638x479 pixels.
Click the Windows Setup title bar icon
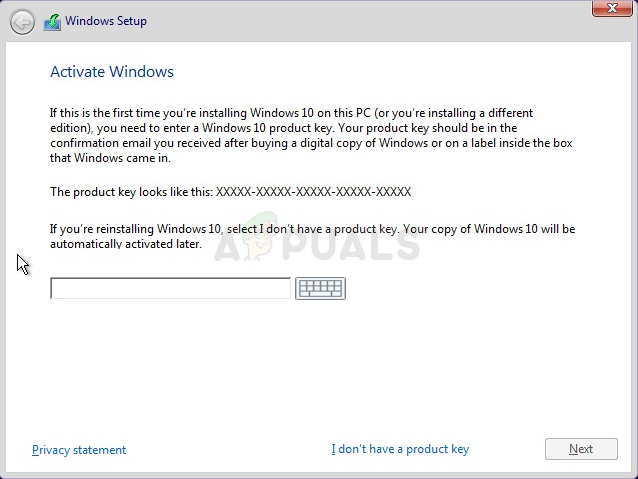point(52,22)
